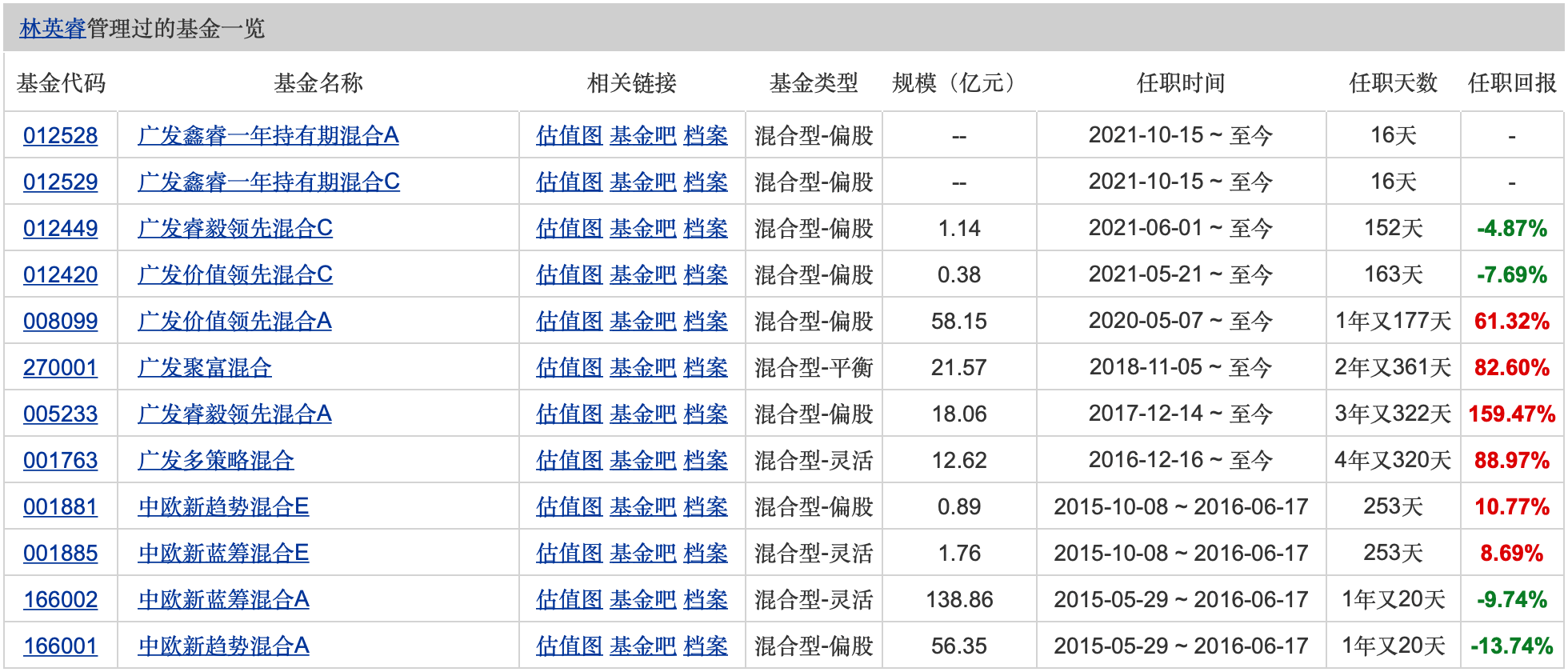Click fund code 166001

pos(61,646)
